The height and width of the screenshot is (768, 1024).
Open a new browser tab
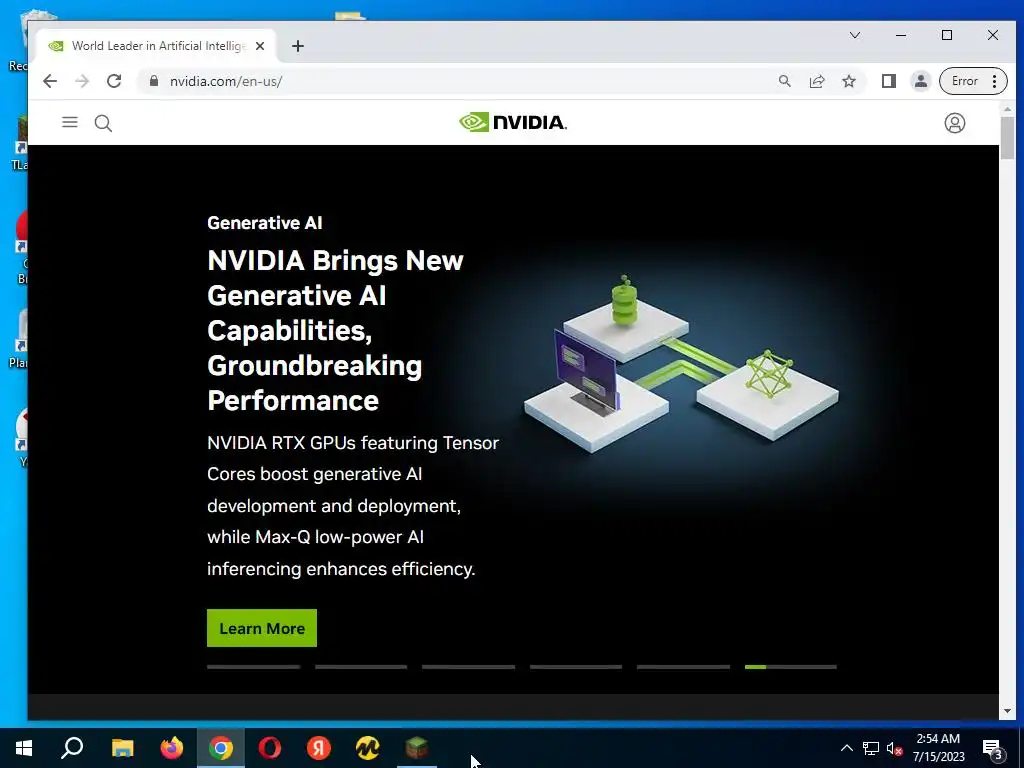click(x=298, y=46)
